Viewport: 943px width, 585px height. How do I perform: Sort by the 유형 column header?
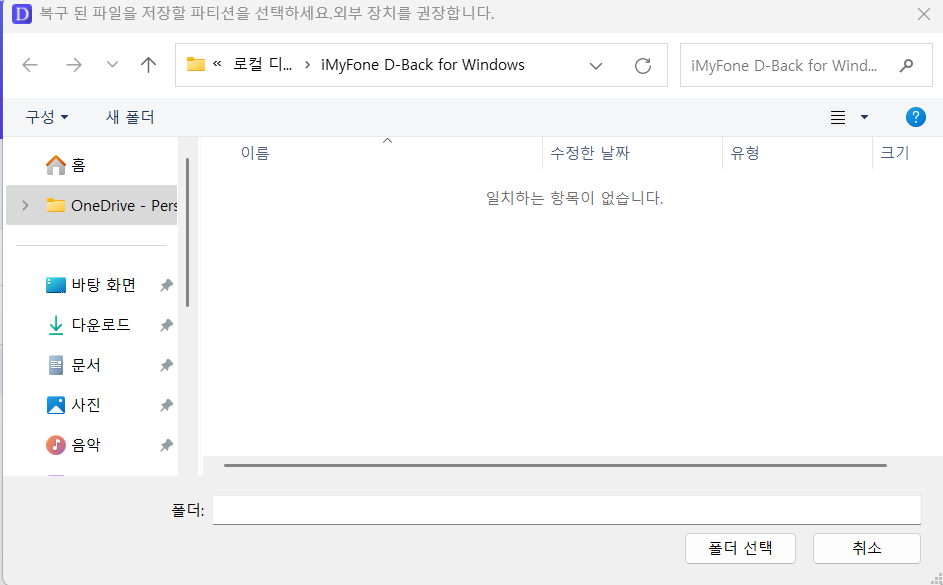click(x=797, y=153)
